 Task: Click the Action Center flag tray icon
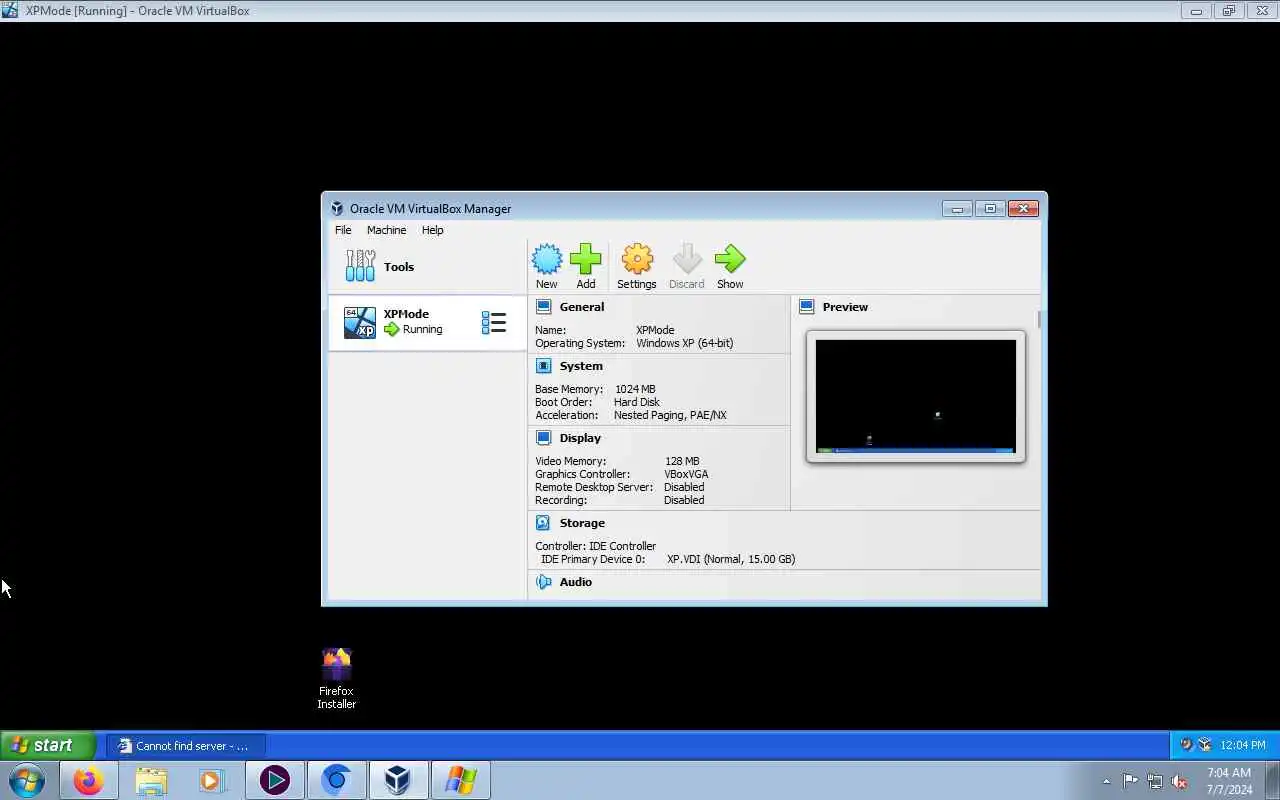[x=1130, y=781]
